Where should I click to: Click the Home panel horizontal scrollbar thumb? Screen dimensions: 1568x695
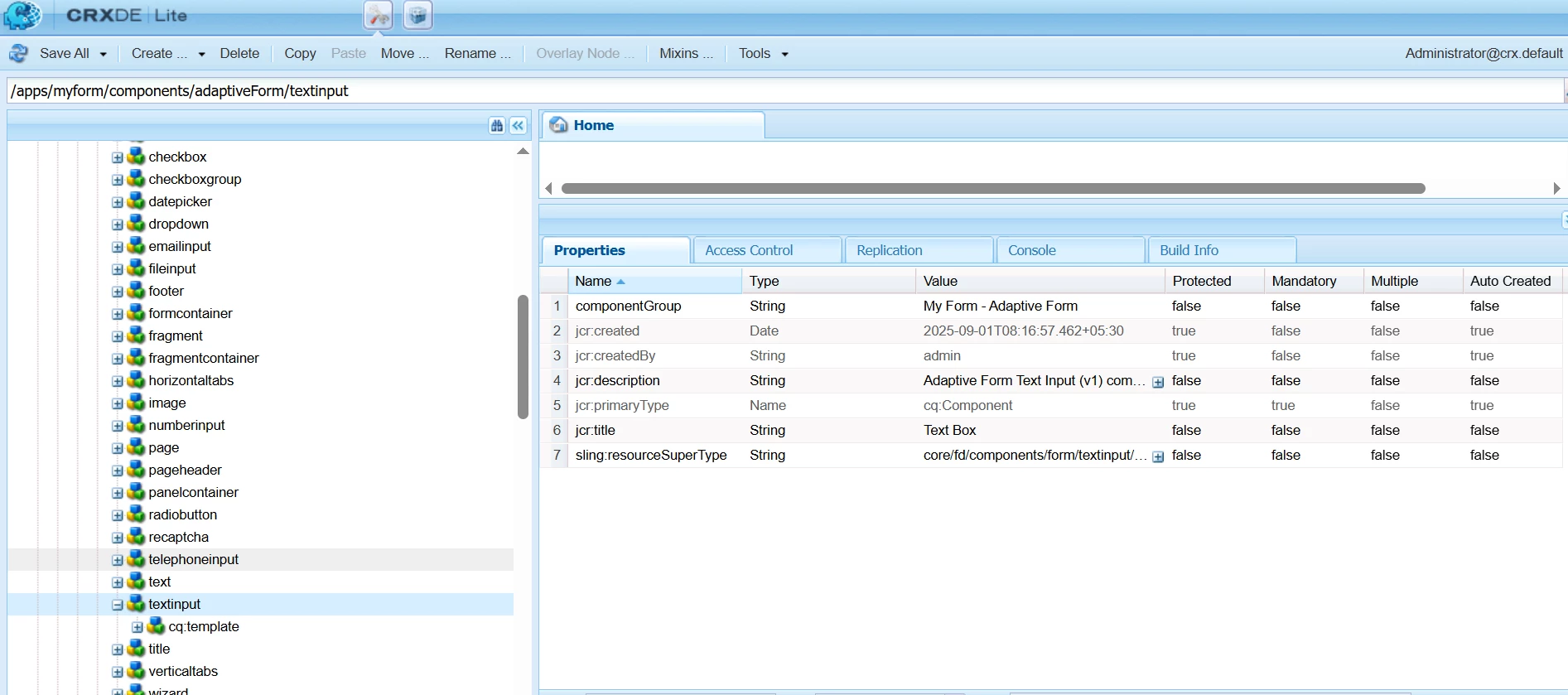pyautogui.click(x=993, y=189)
